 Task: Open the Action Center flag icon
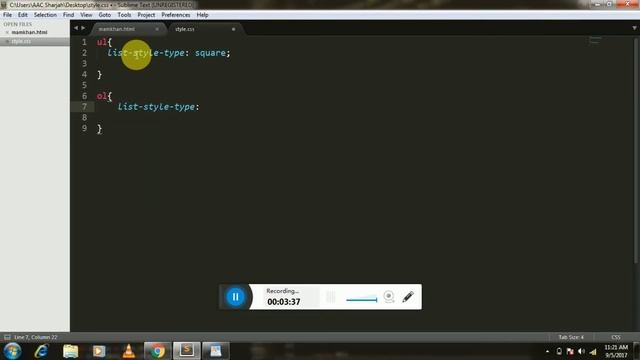[570, 351]
